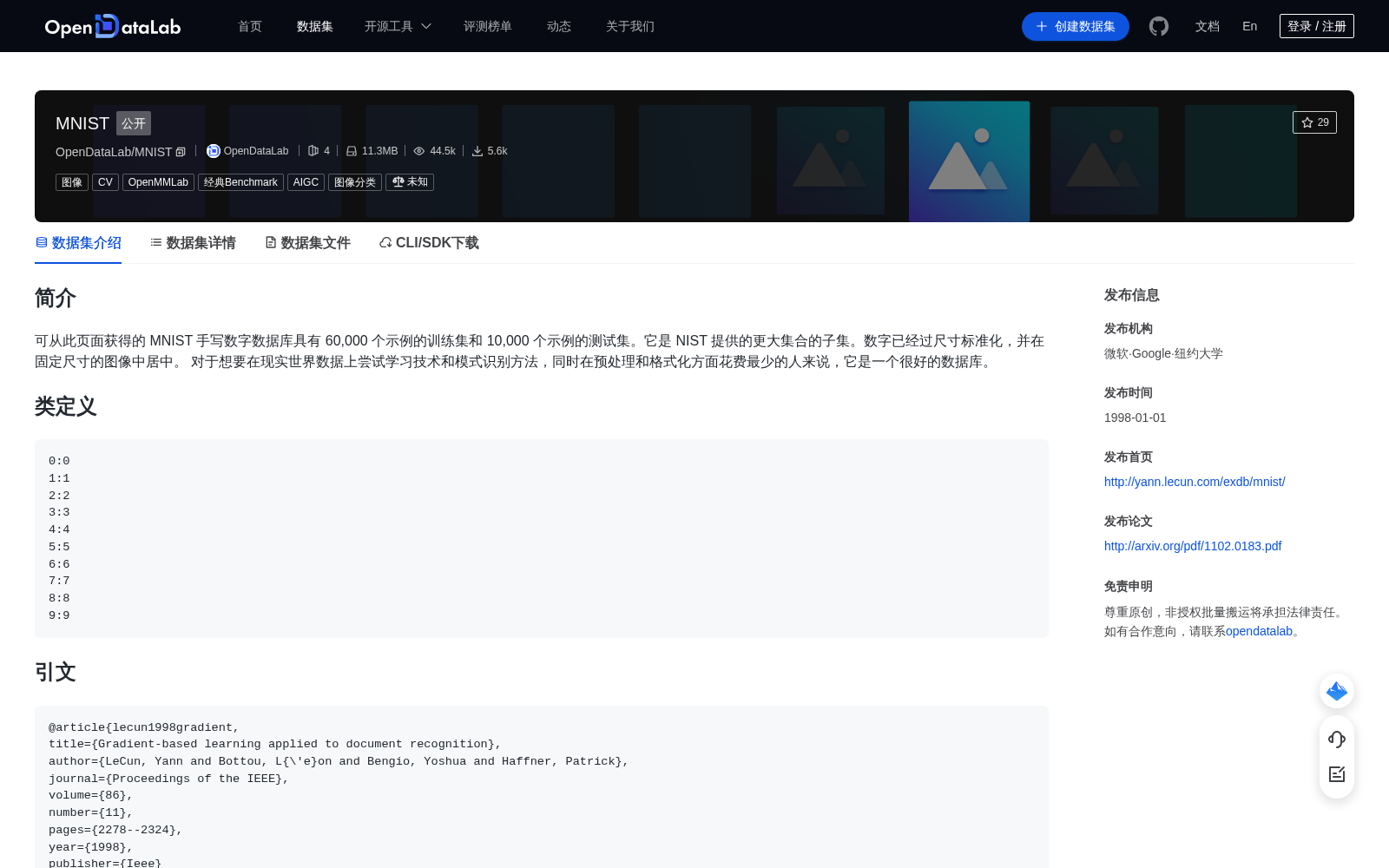The height and width of the screenshot is (868, 1389).
Task: Go to 首页 in navigation
Action: (250, 26)
